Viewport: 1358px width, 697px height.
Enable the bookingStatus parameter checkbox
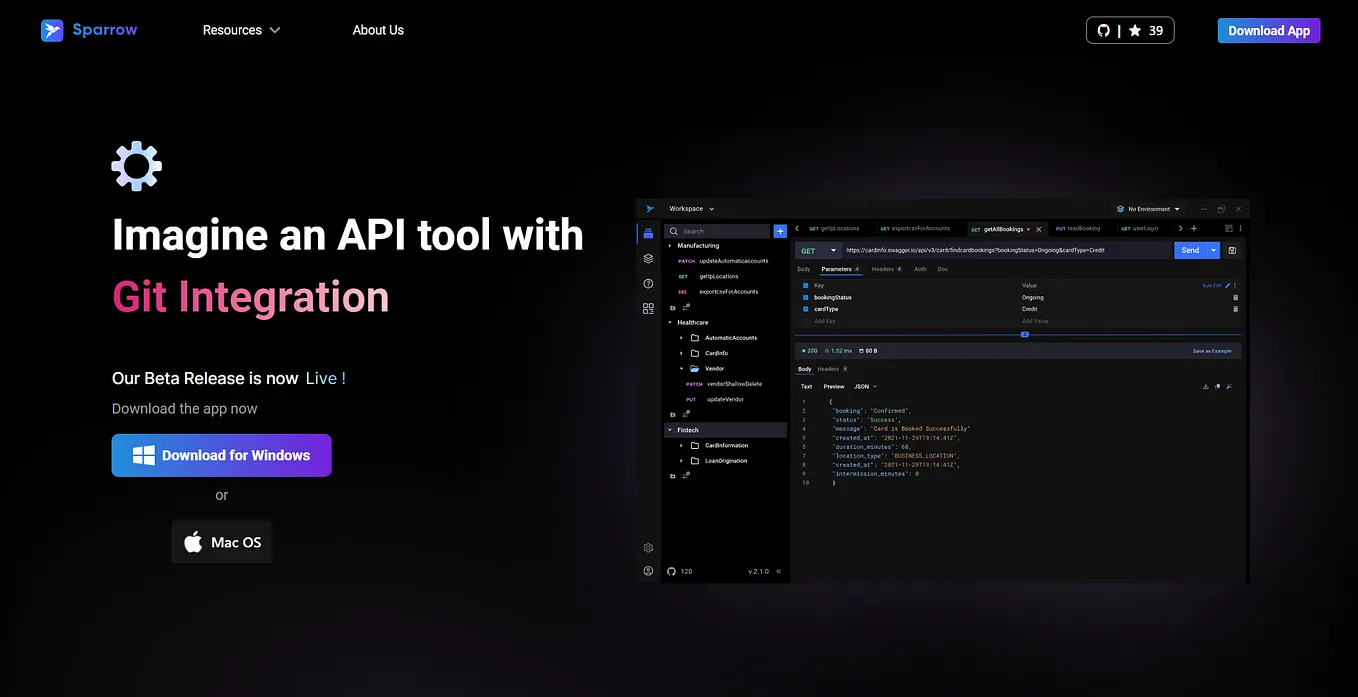coord(805,297)
